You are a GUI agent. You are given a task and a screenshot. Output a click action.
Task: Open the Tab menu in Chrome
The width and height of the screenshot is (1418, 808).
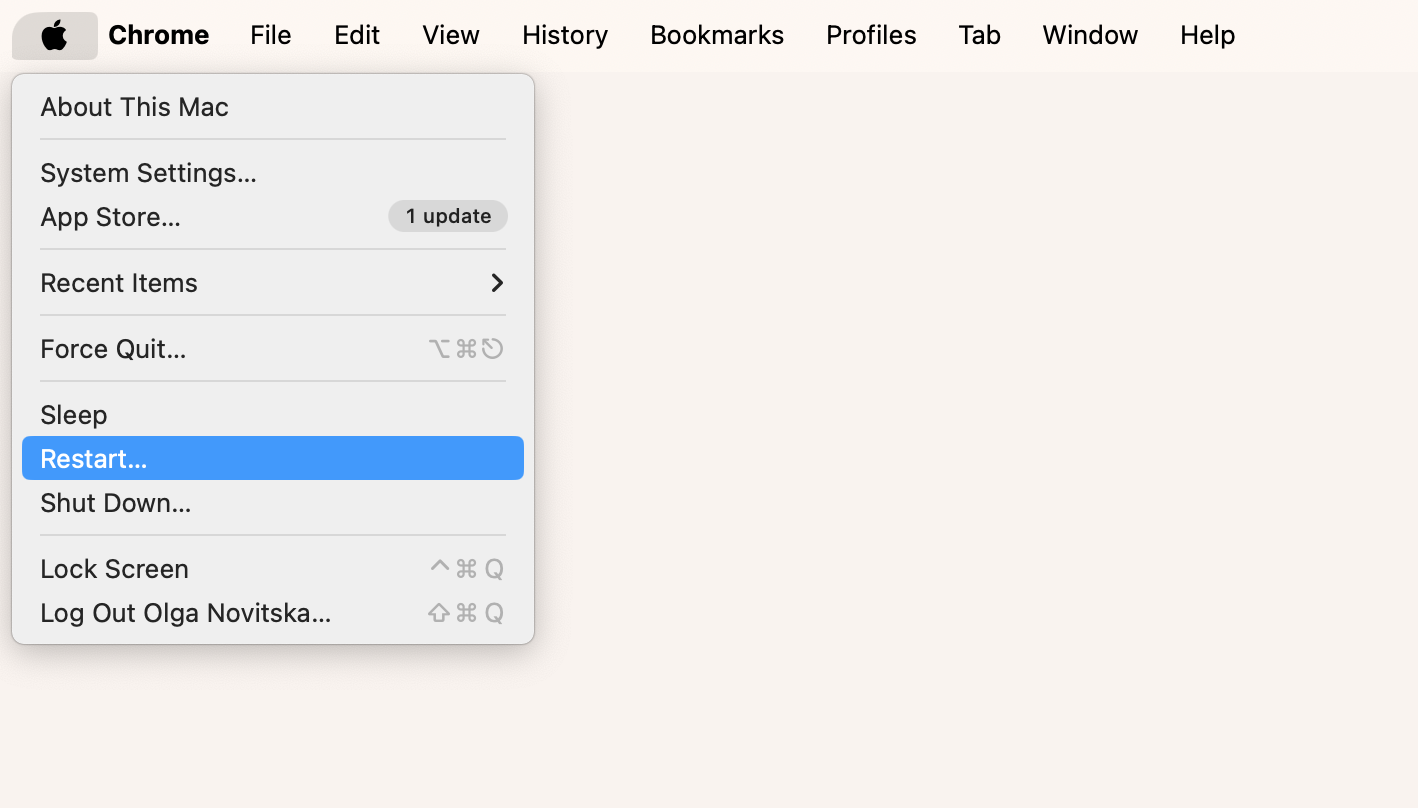click(979, 35)
